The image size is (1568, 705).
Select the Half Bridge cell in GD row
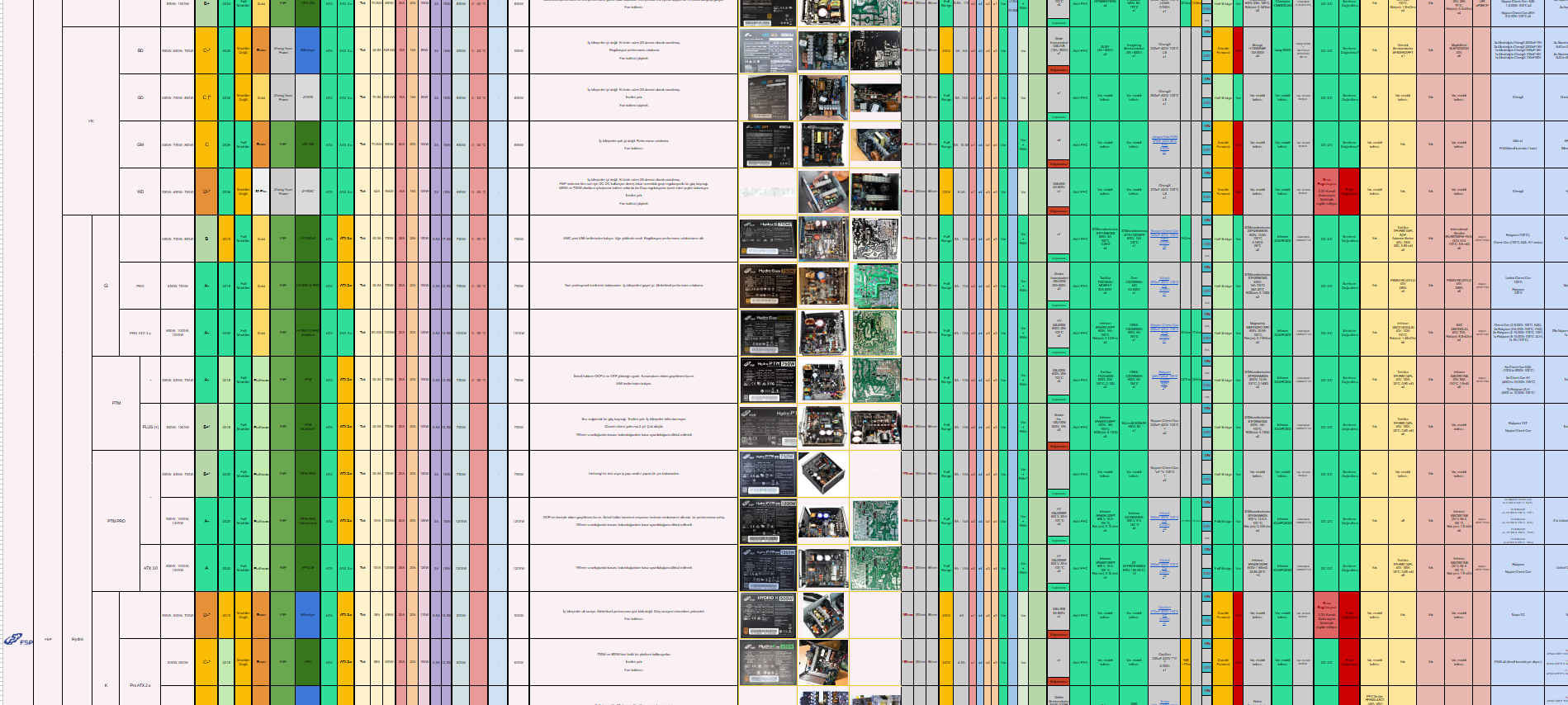point(1223,97)
